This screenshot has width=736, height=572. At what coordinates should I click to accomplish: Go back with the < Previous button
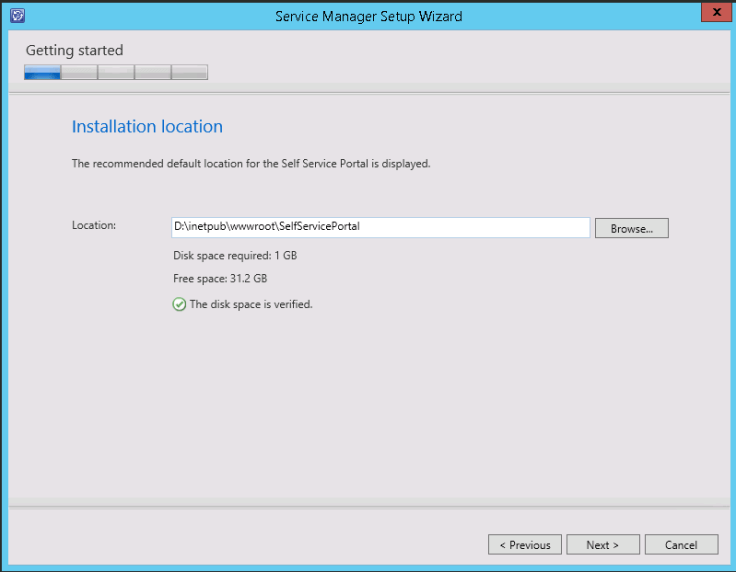point(524,545)
